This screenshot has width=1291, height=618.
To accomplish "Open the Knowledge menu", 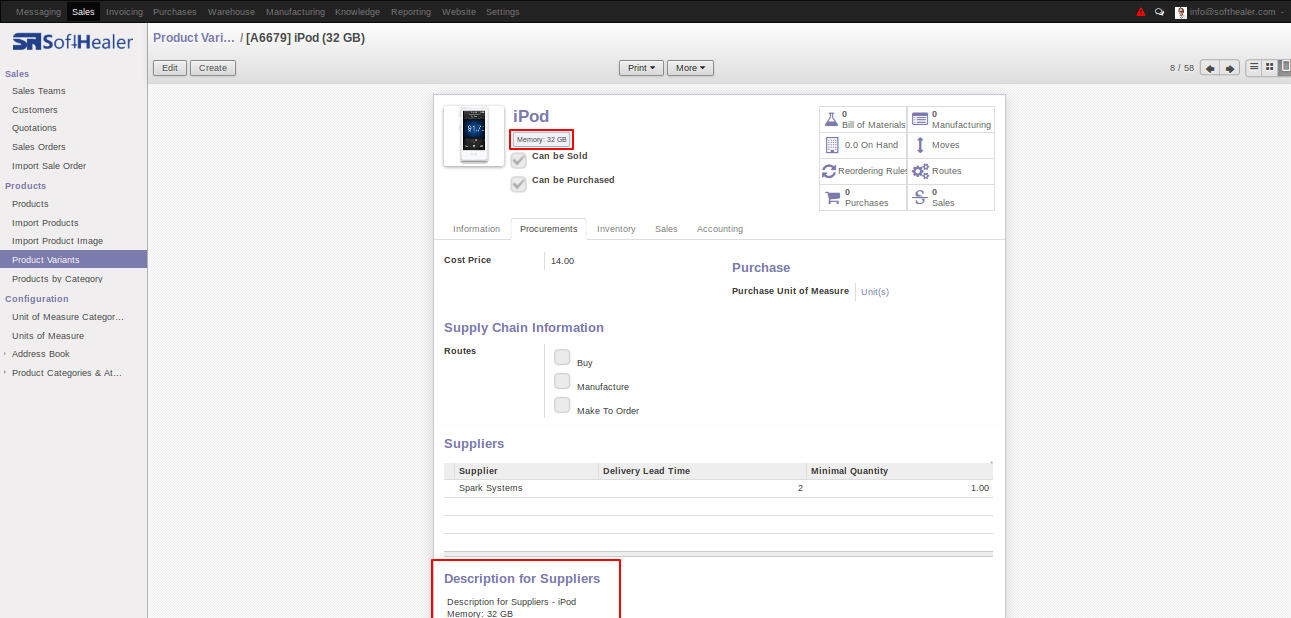I will 357,12.
